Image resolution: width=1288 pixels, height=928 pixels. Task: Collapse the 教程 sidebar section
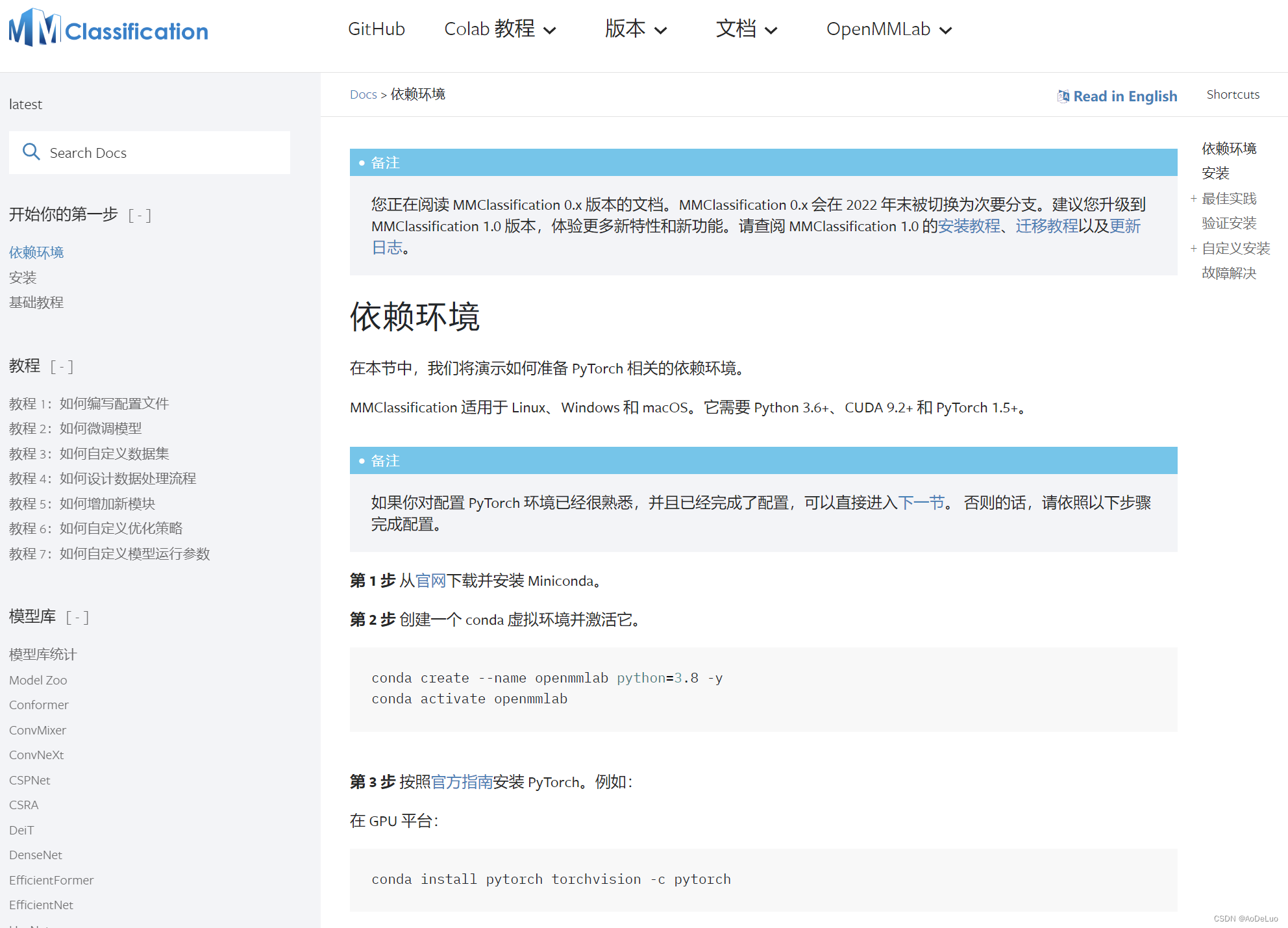(x=62, y=366)
